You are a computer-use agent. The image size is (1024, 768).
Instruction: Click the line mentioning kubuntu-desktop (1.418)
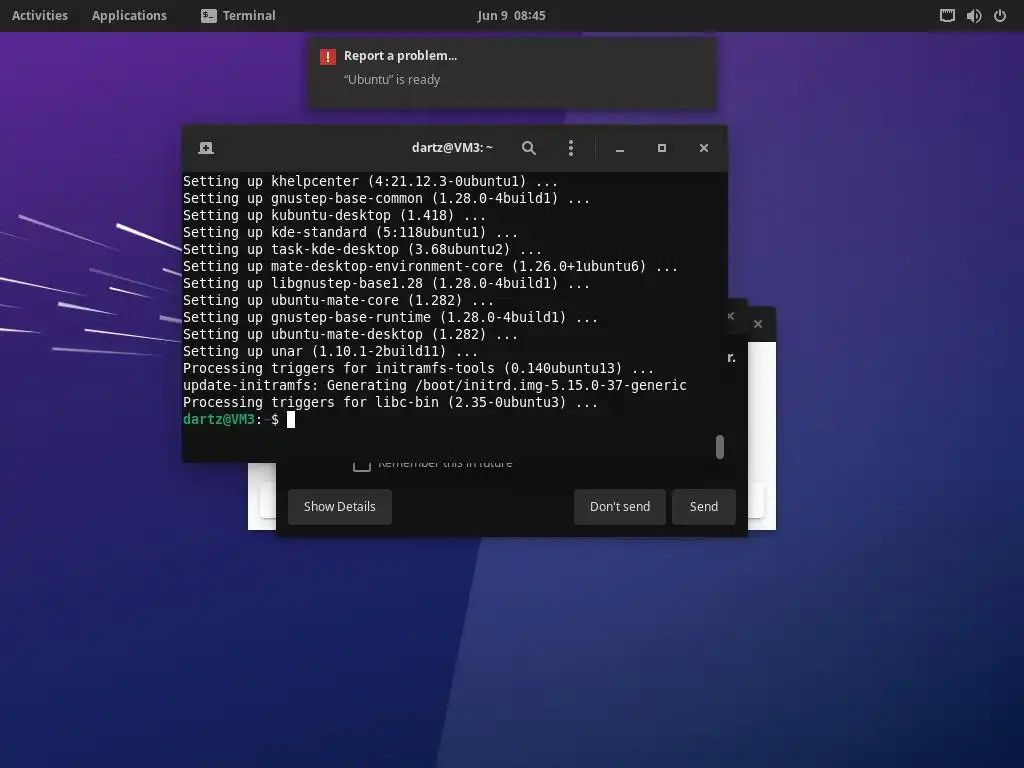pos(334,216)
